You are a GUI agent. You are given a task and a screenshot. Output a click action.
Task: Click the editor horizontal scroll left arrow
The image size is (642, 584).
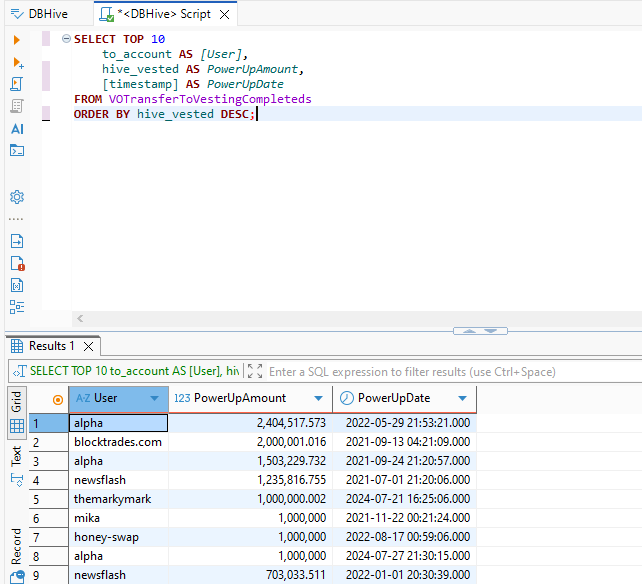coord(80,318)
